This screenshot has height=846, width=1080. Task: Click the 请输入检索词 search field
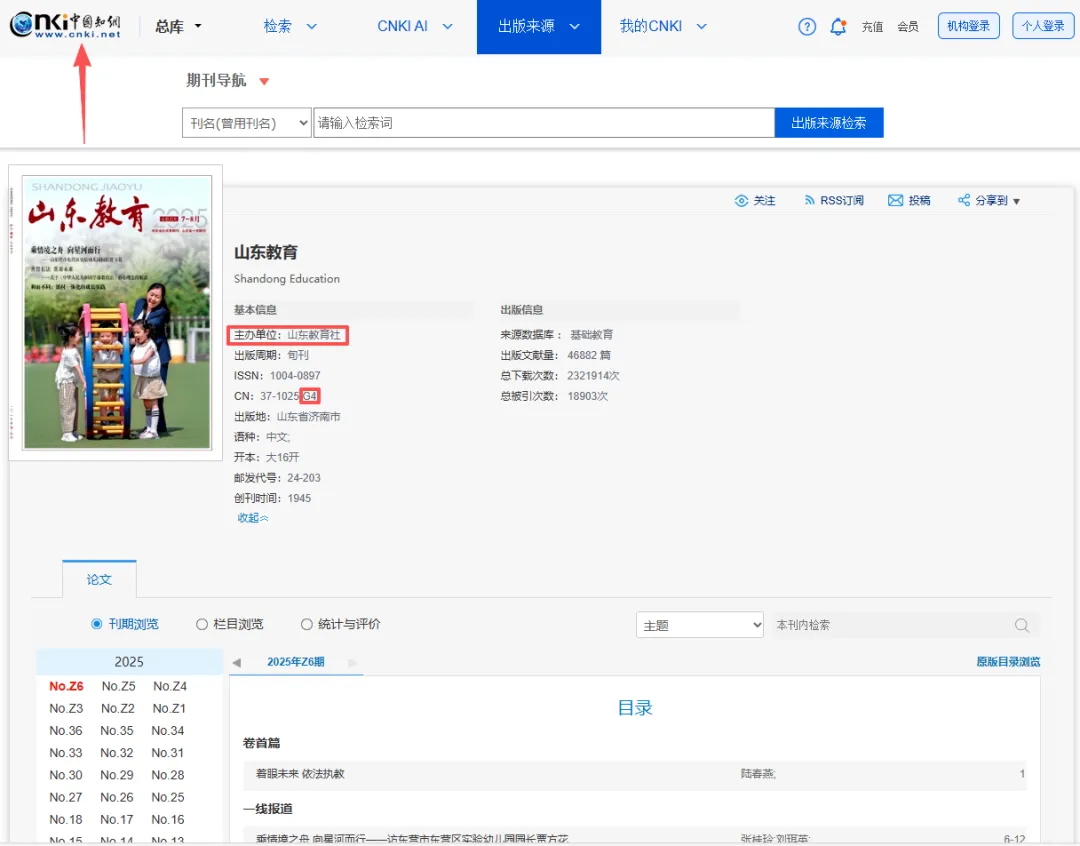(544, 123)
